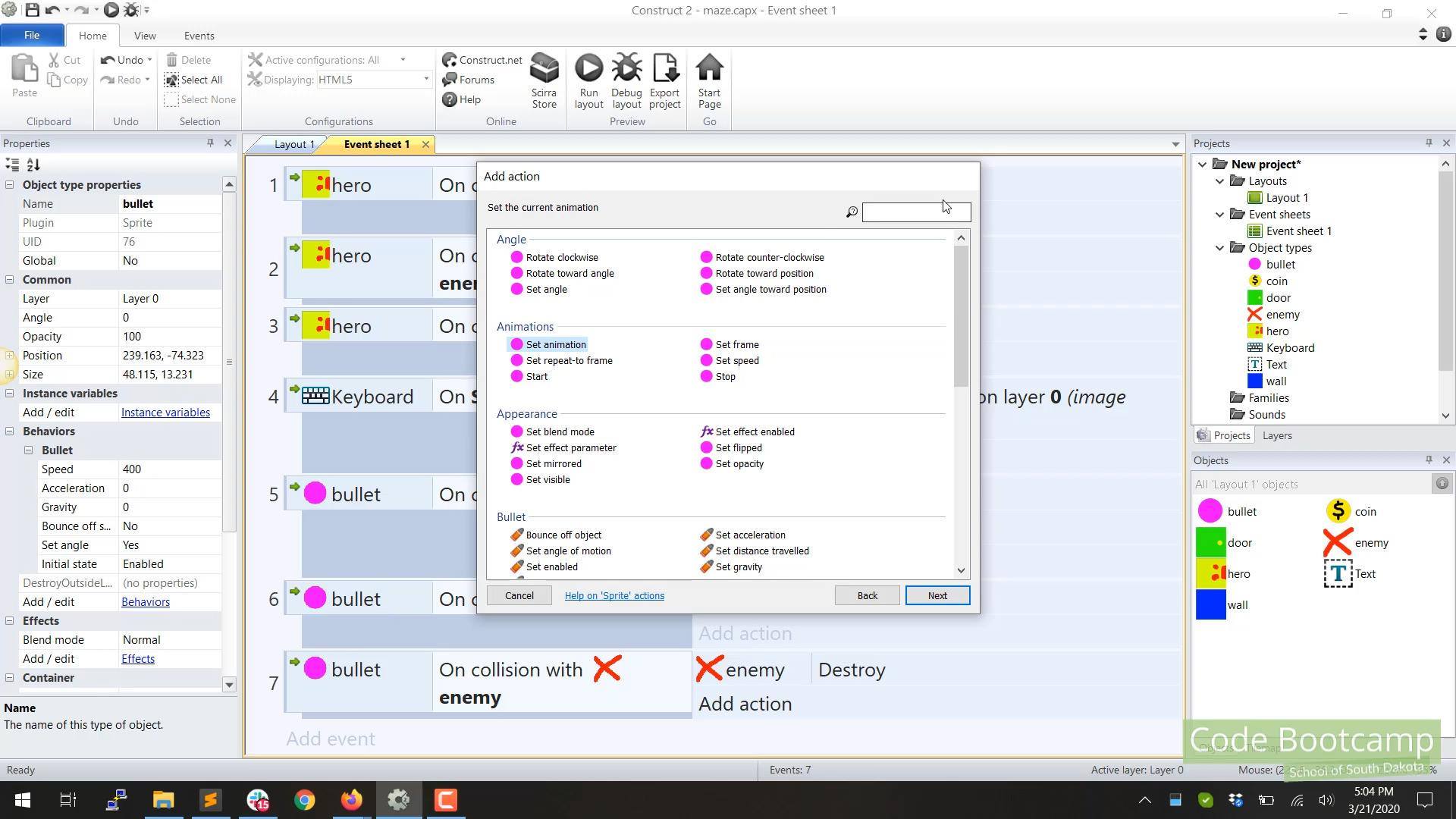The image size is (1456, 819).
Task: Open the Displaying HTML5 dropdown
Action: 425,80
